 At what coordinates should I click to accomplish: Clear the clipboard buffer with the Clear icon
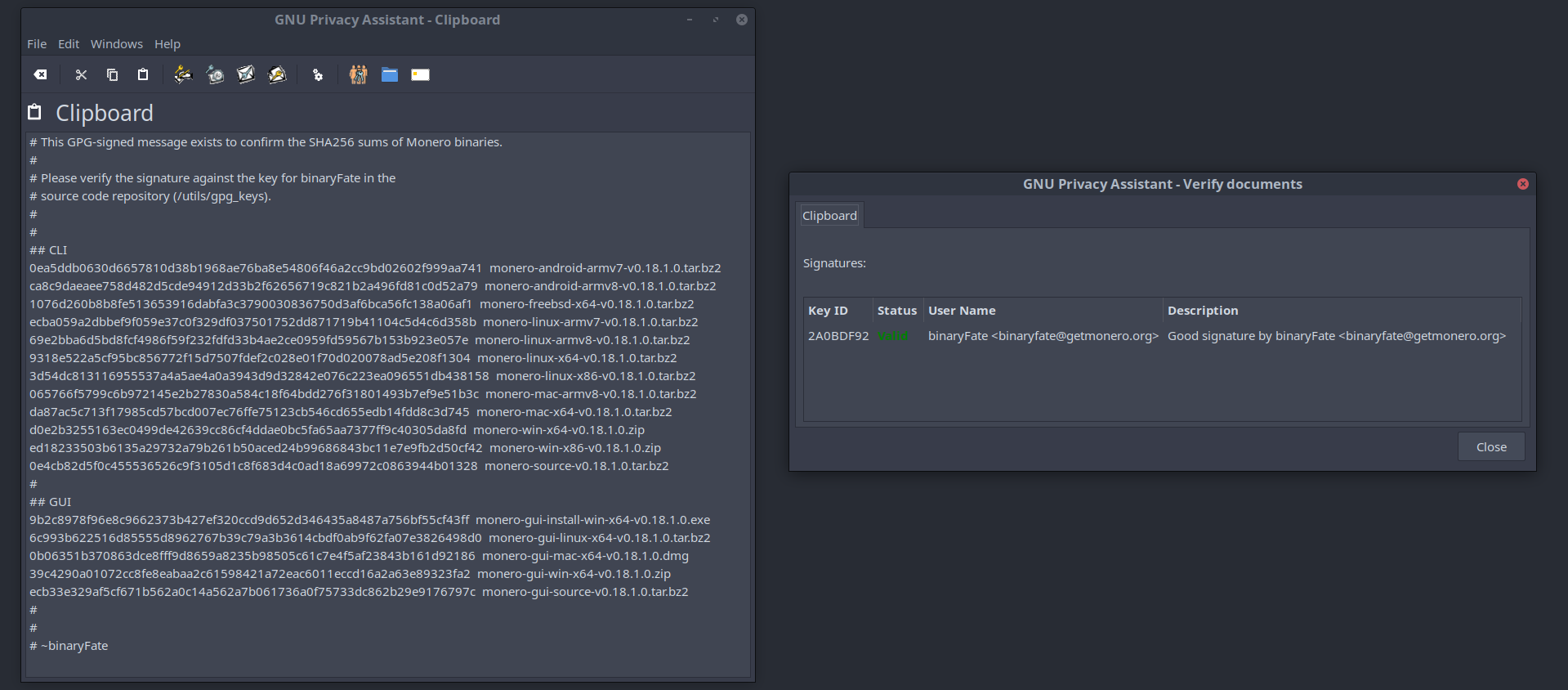(x=40, y=74)
